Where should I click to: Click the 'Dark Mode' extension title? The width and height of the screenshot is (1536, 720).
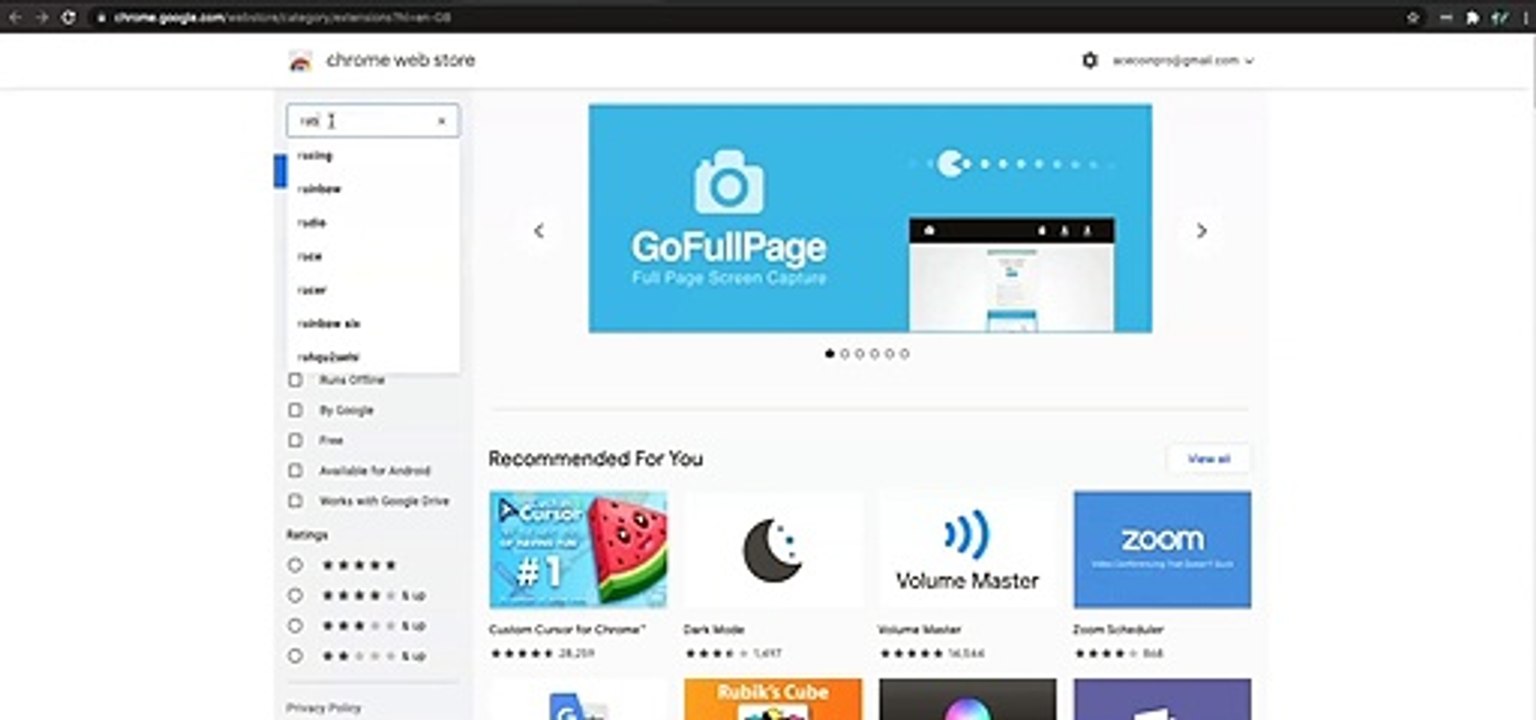click(713, 630)
